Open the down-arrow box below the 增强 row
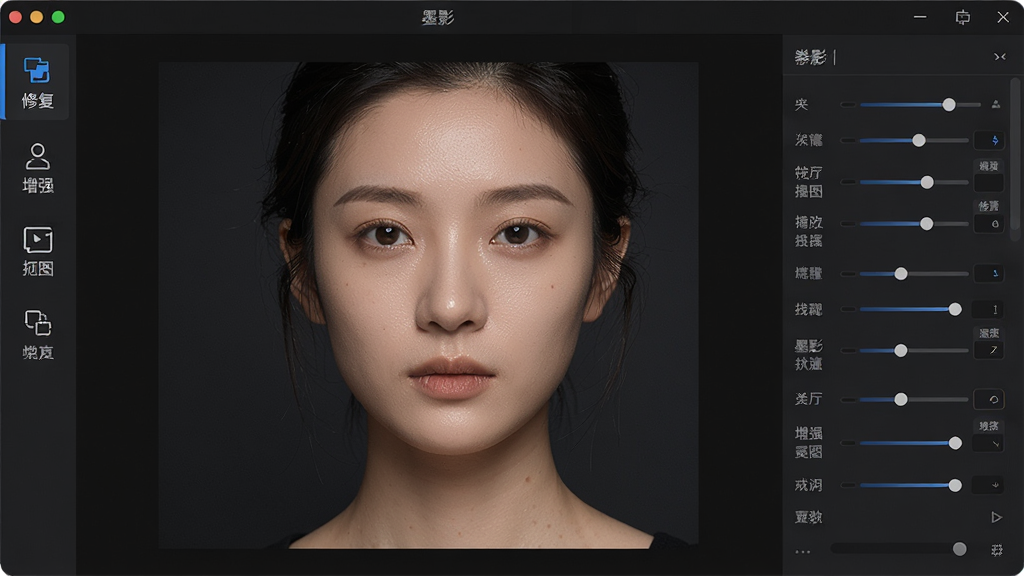This screenshot has height=576, width=1024. [x=989, y=485]
